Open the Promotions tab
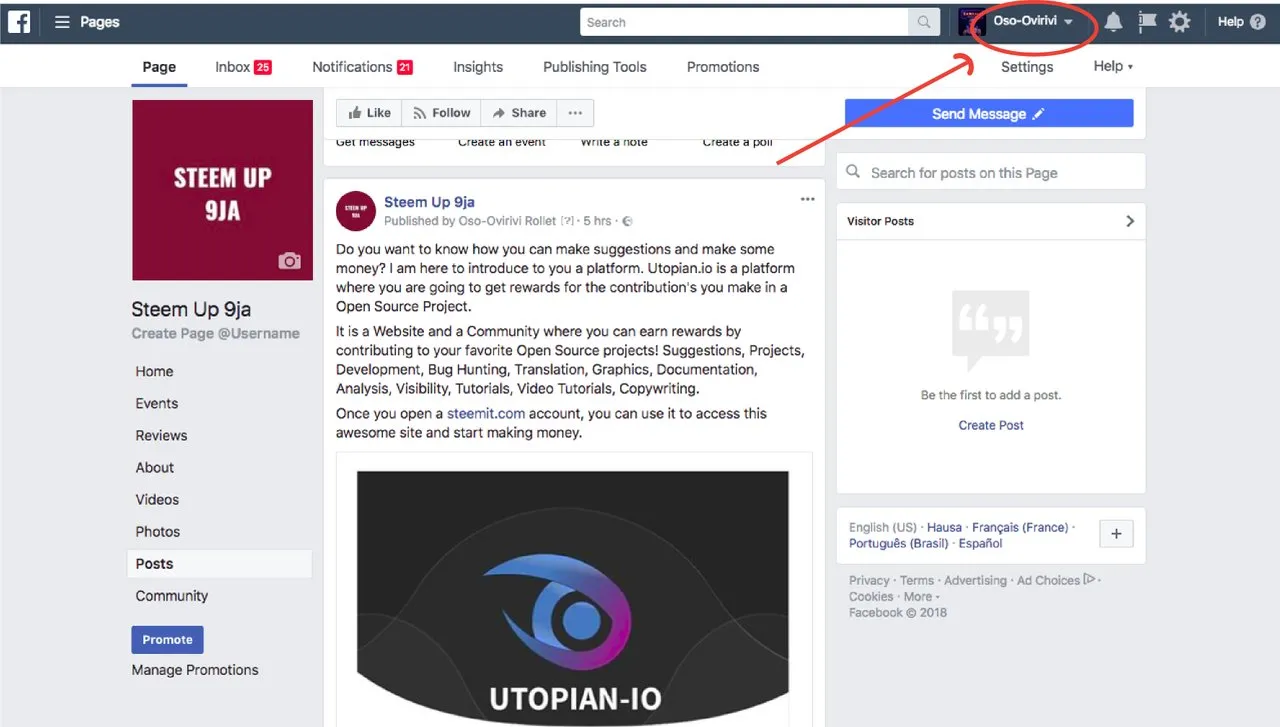Image resolution: width=1280 pixels, height=727 pixels. [x=723, y=67]
